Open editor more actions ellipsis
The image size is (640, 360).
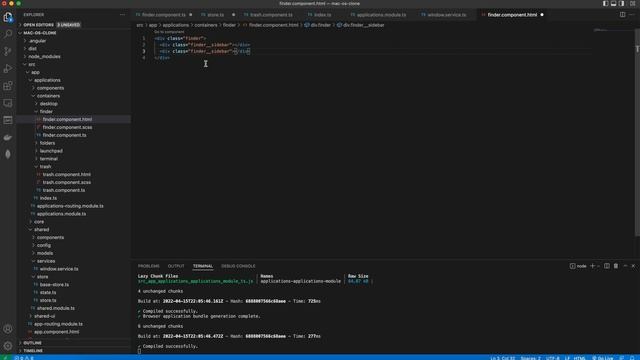tap(632, 15)
